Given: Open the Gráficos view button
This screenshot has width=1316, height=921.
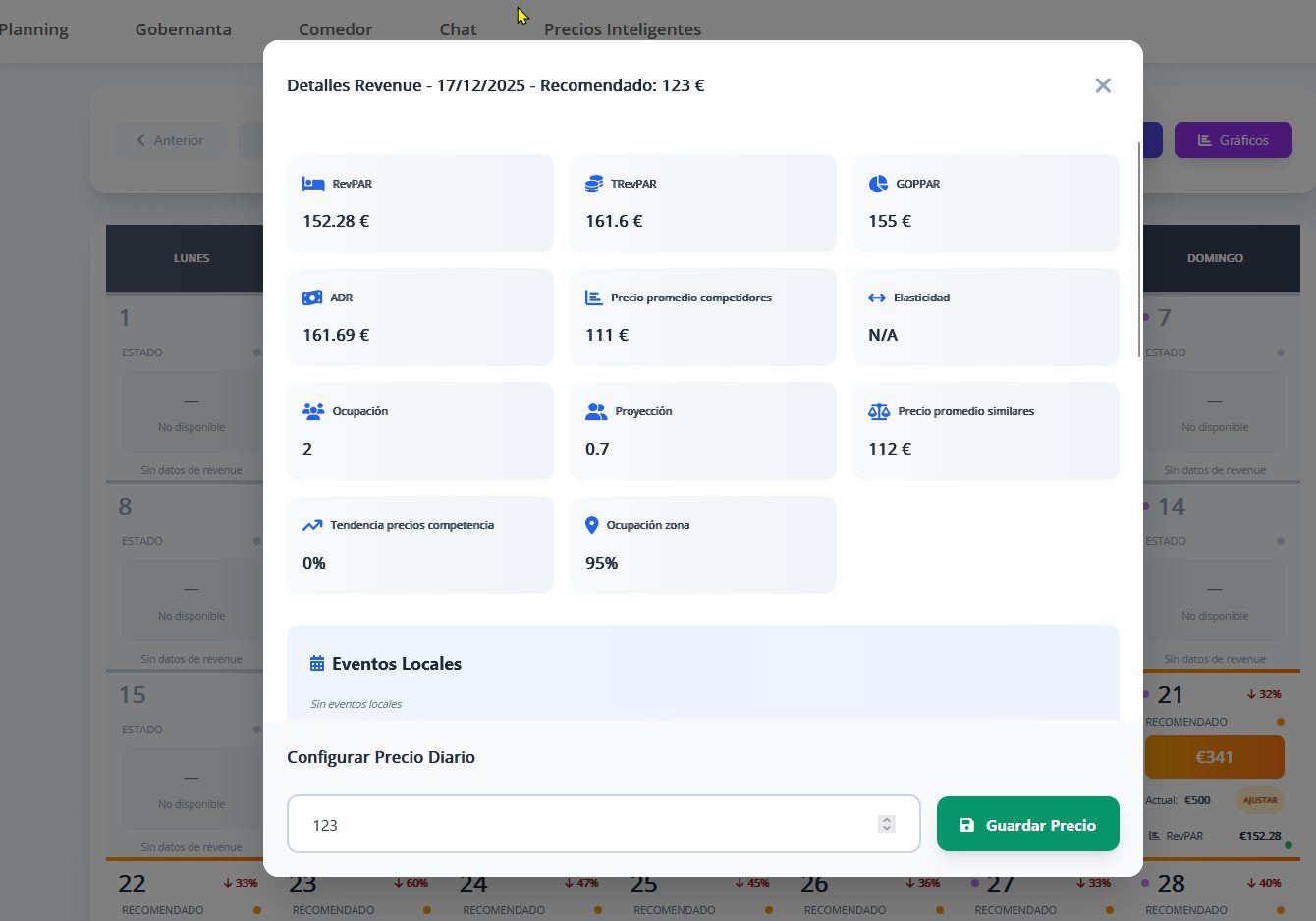Looking at the screenshot, I should 1234,140.
